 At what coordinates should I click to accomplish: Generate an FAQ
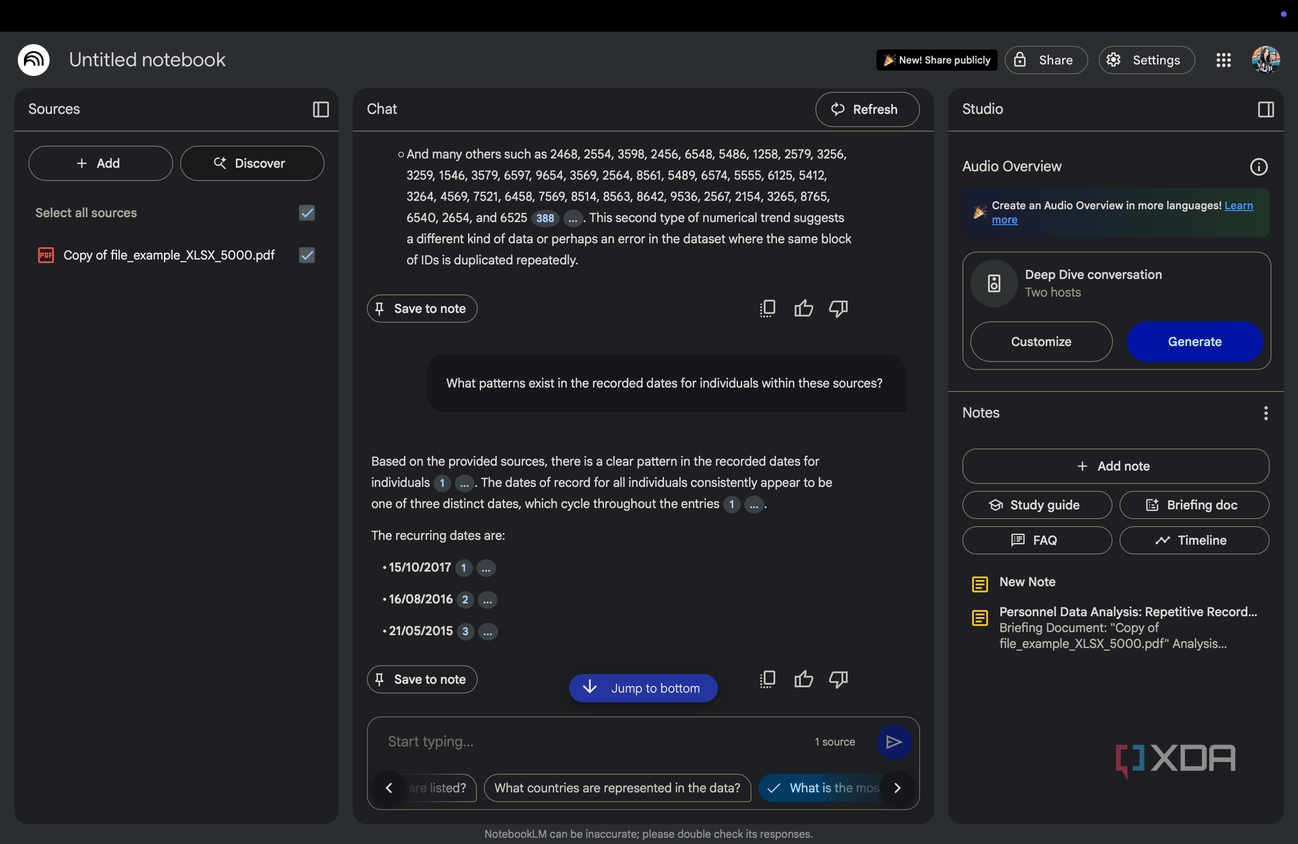(x=1037, y=540)
